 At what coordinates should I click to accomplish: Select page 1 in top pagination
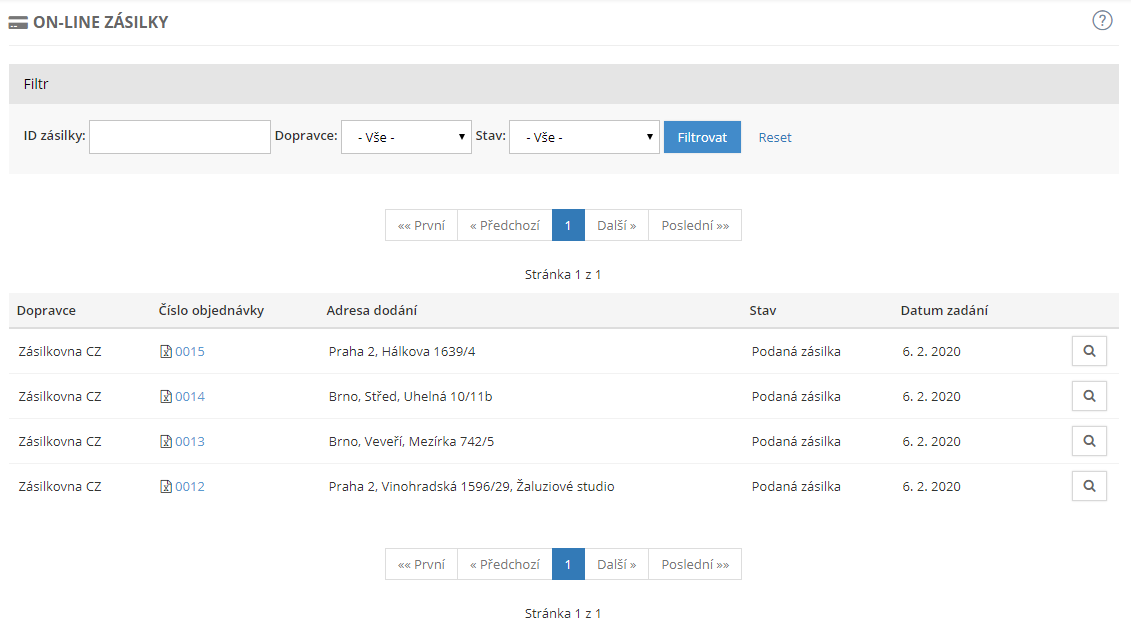pyautogui.click(x=568, y=225)
